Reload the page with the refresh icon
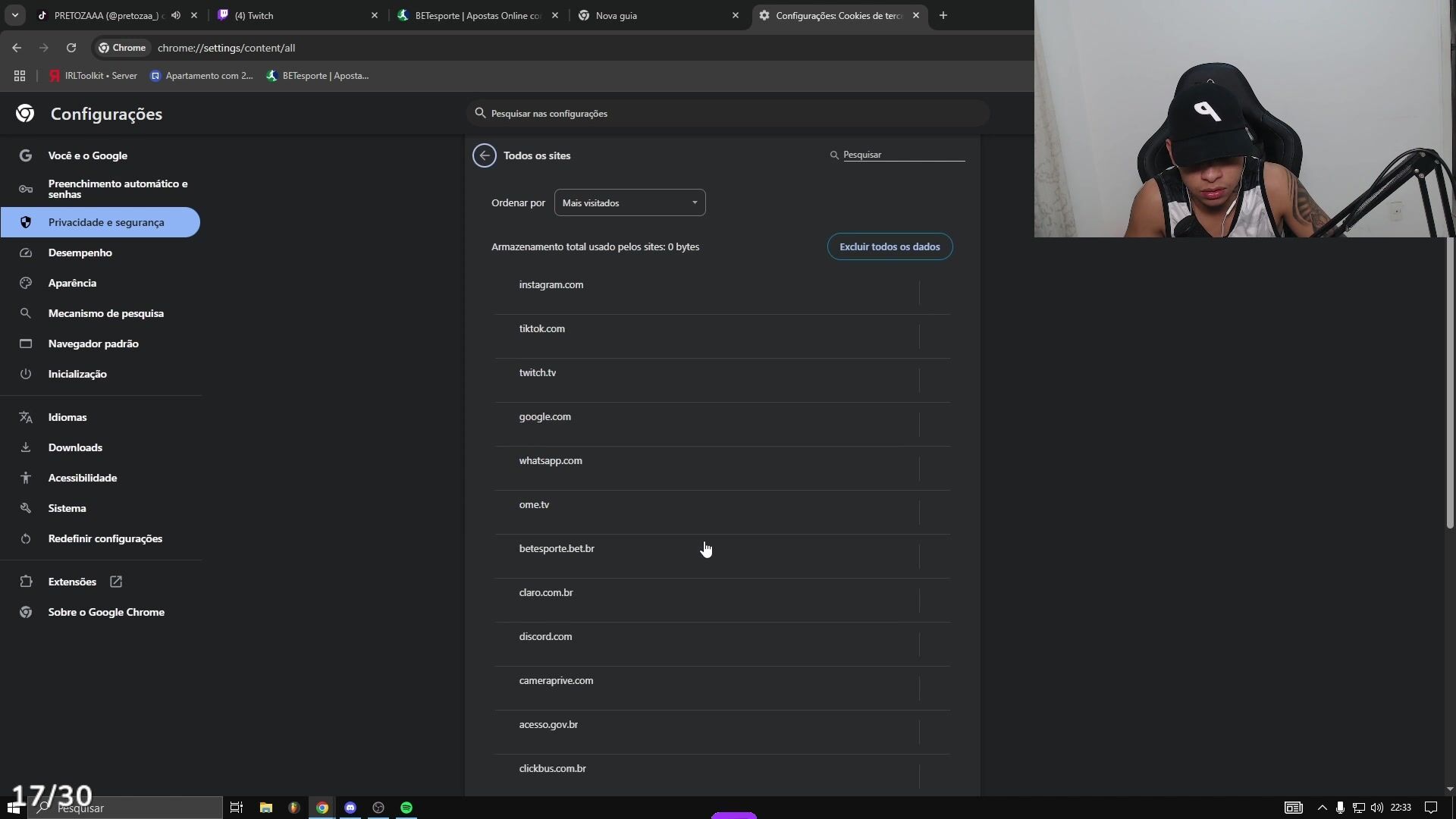Screen dimensions: 1456x819 (71, 48)
